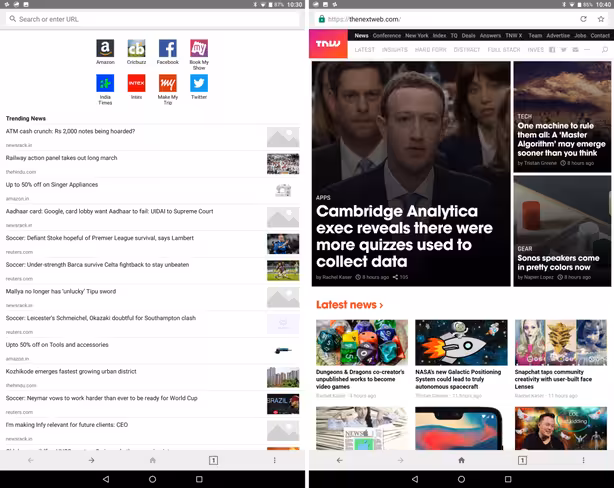Tap the back arrow in left browser
The width and height of the screenshot is (614, 488).
(31, 460)
